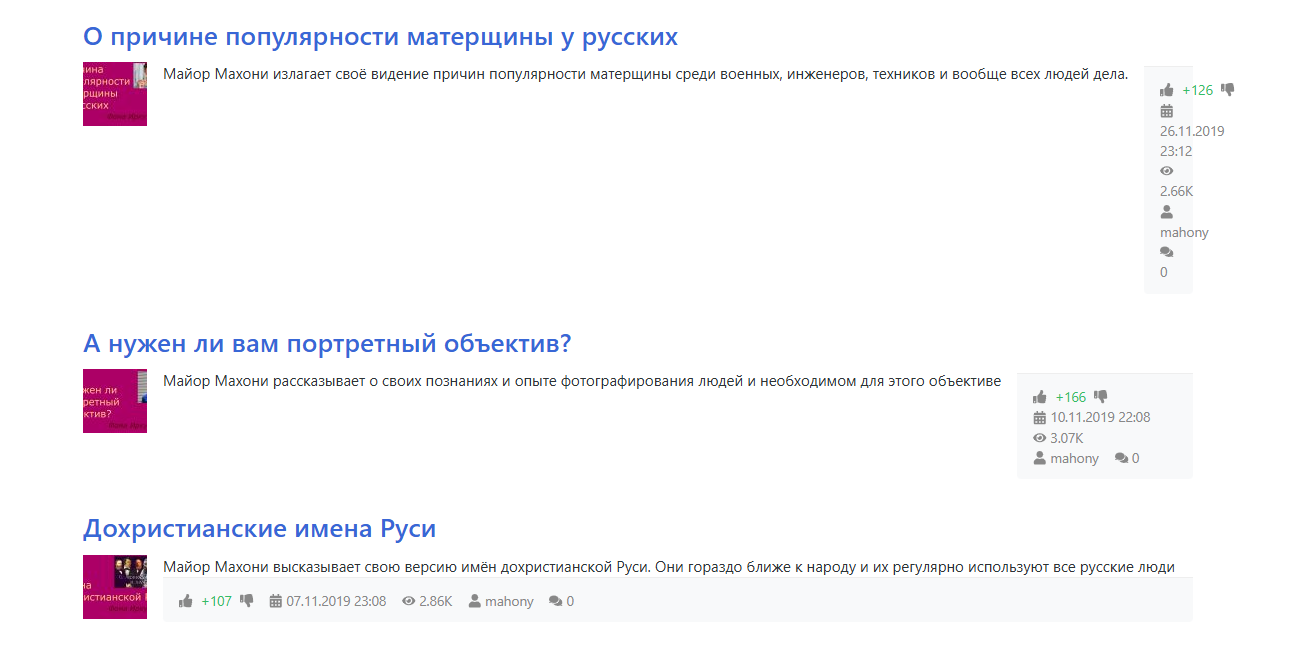Dislike the post rated +166
Screen dimensions: 1296x662
tap(1101, 397)
